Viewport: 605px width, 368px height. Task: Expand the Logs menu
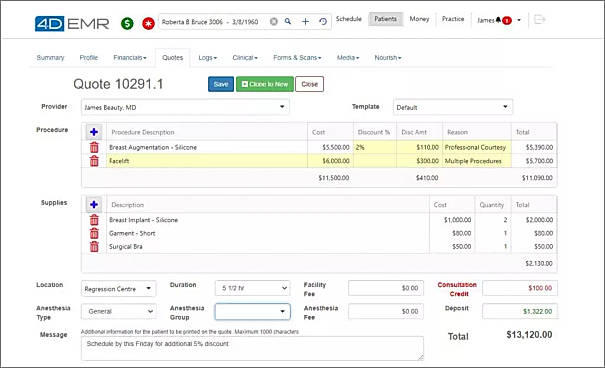(208, 57)
